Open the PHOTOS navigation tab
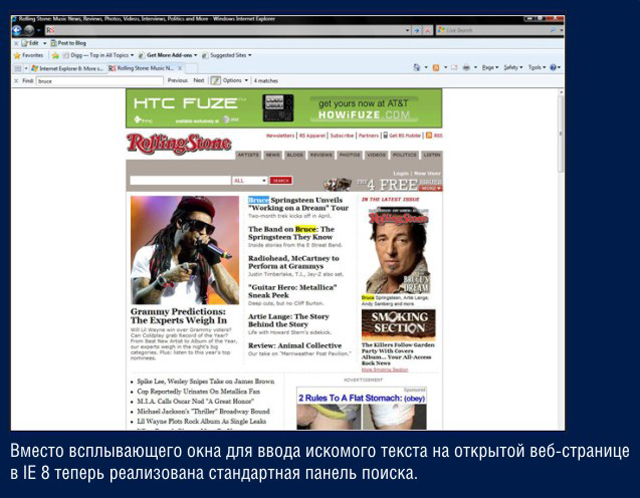Screen dimensions: 640x498 pyautogui.click(x=350, y=155)
